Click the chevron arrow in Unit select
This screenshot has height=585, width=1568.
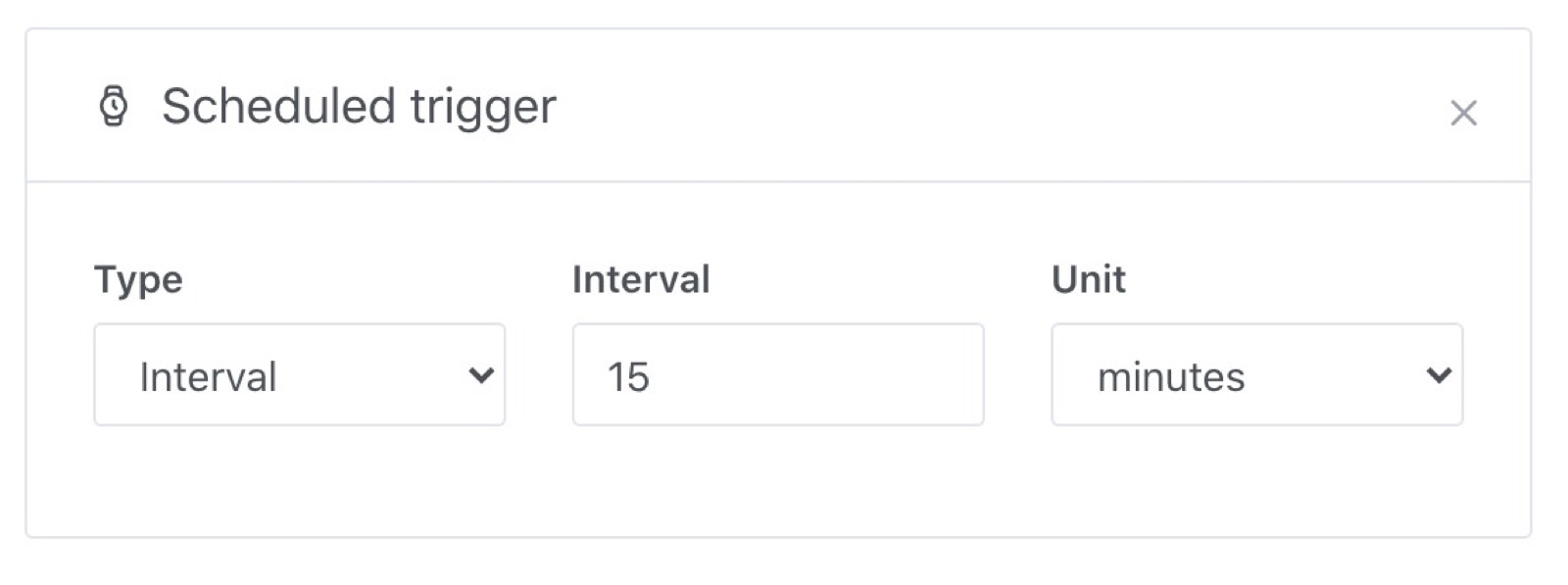1438,374
